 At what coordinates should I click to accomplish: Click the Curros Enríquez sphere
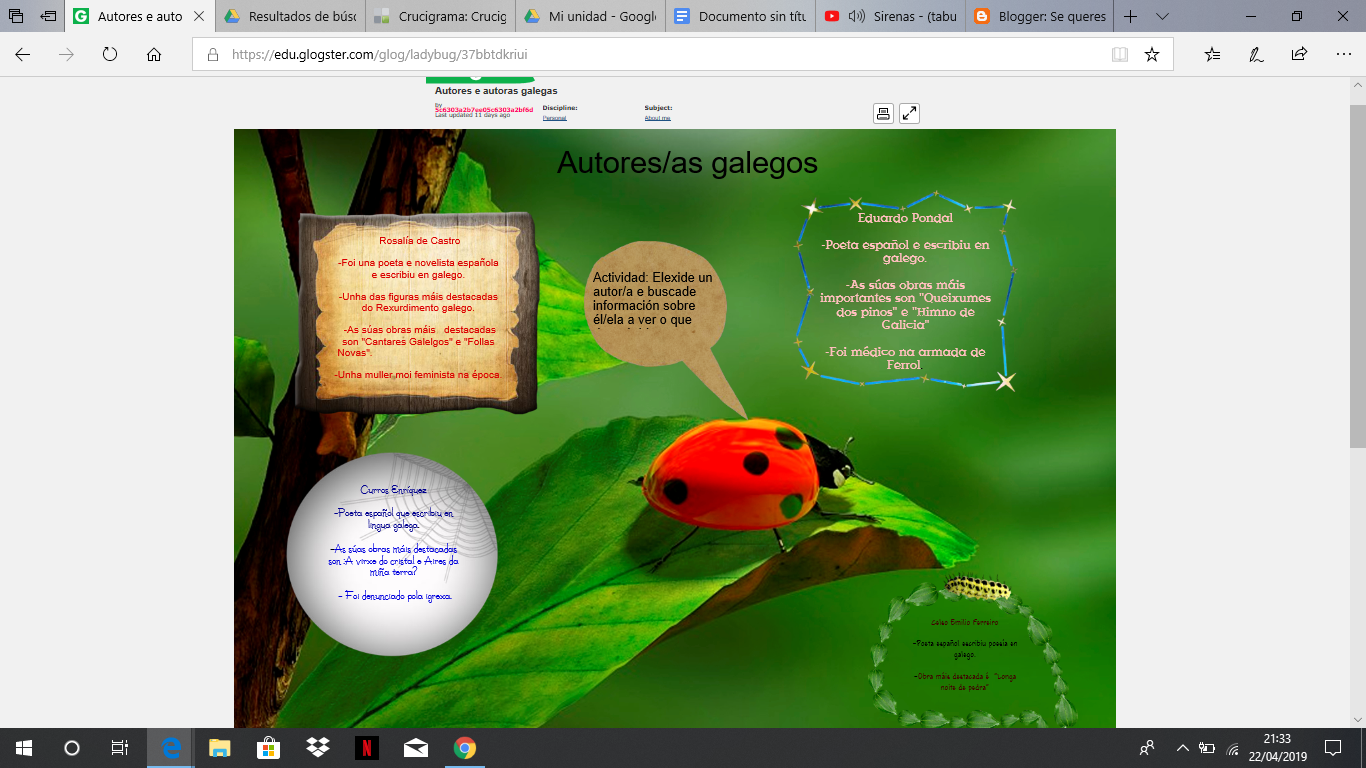(392, 553)
